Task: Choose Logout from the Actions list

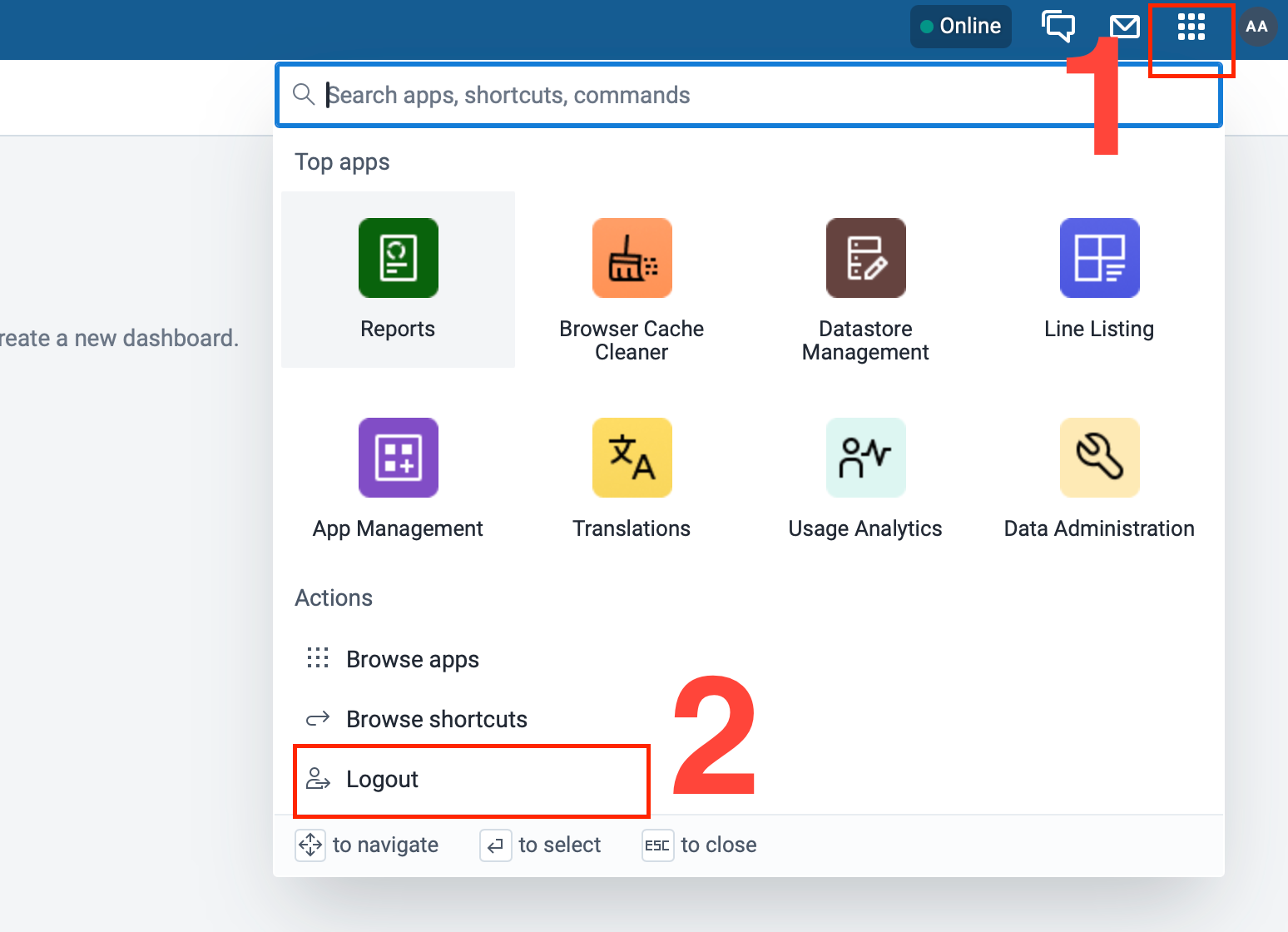Action: point(383,780)
